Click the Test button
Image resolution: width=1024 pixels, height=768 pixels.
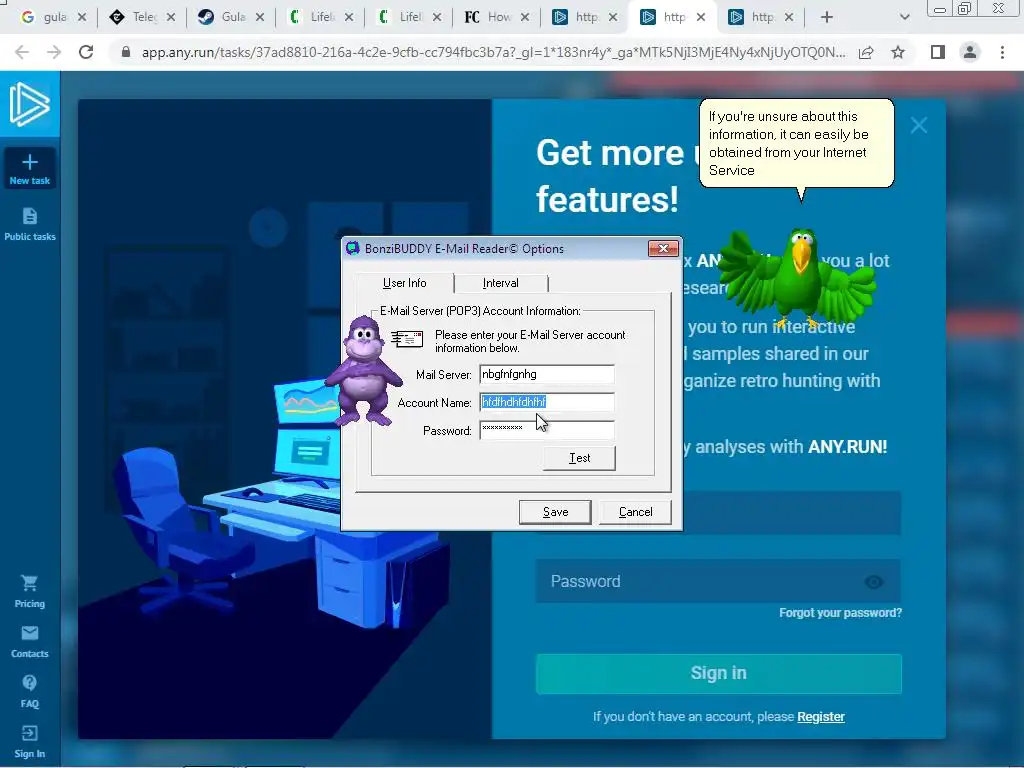(579, 458)
